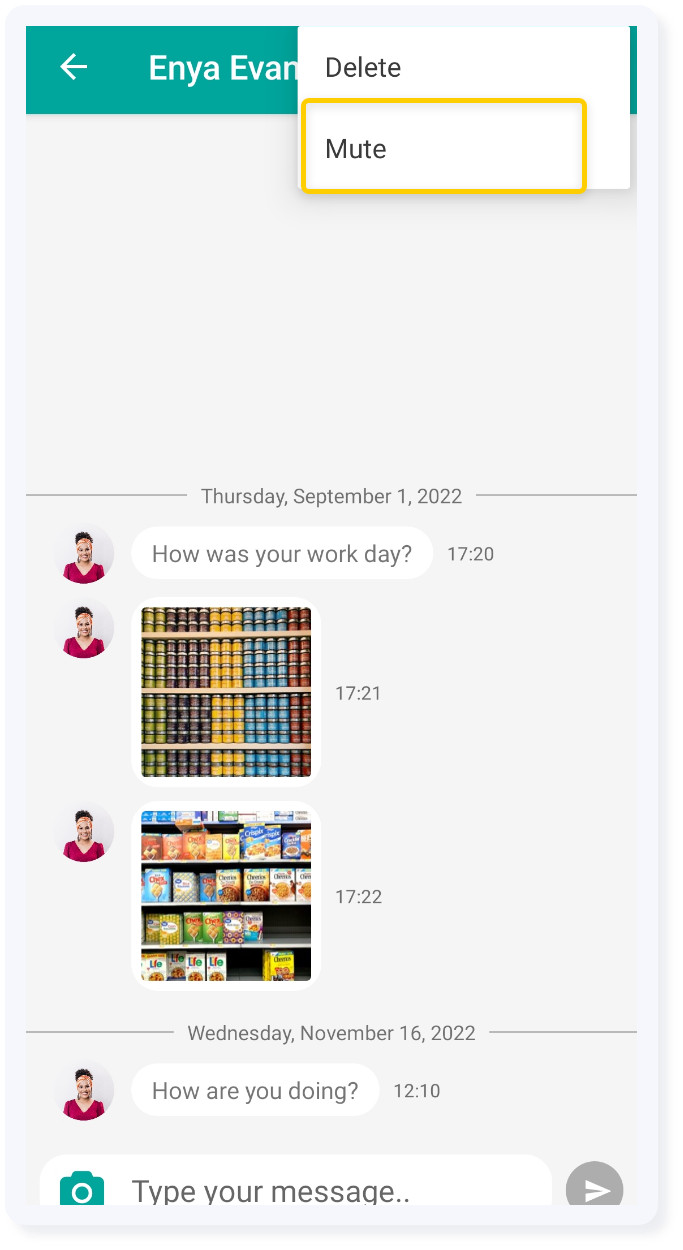
Task: Click the 12:10 message timestamp
Action: (x=416, y=1091)
